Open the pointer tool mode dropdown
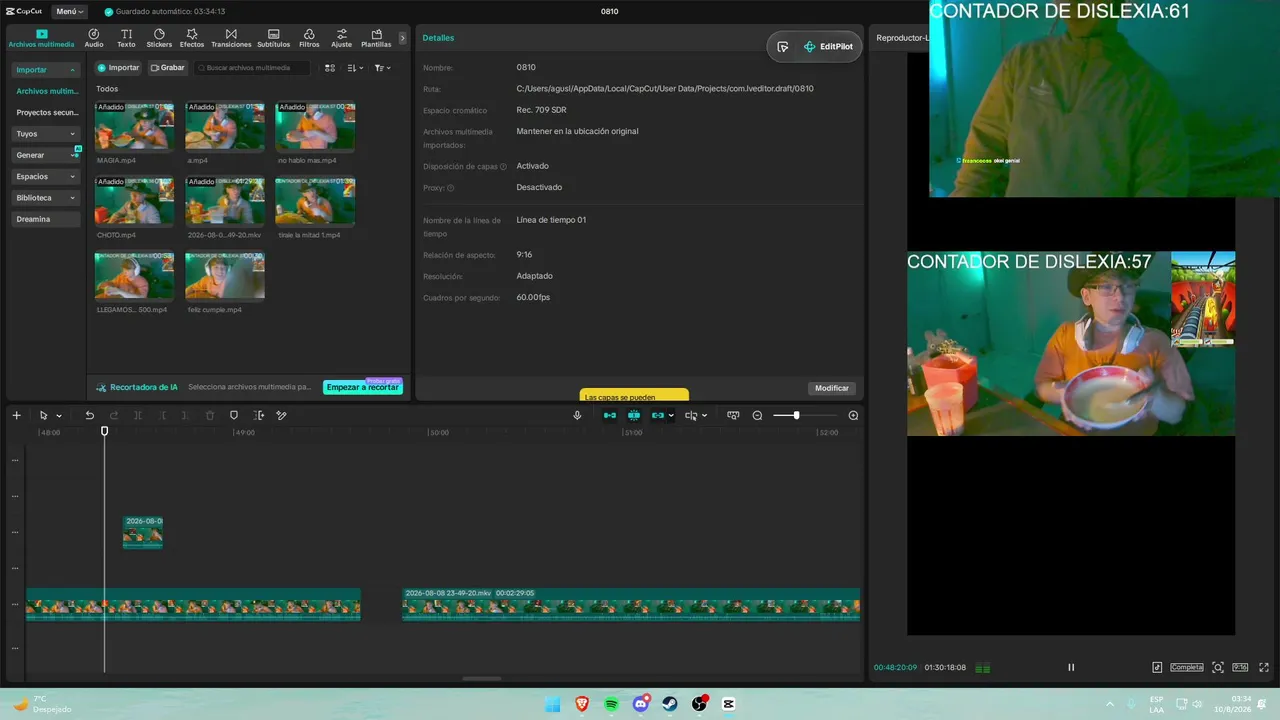 coord(59,416)
